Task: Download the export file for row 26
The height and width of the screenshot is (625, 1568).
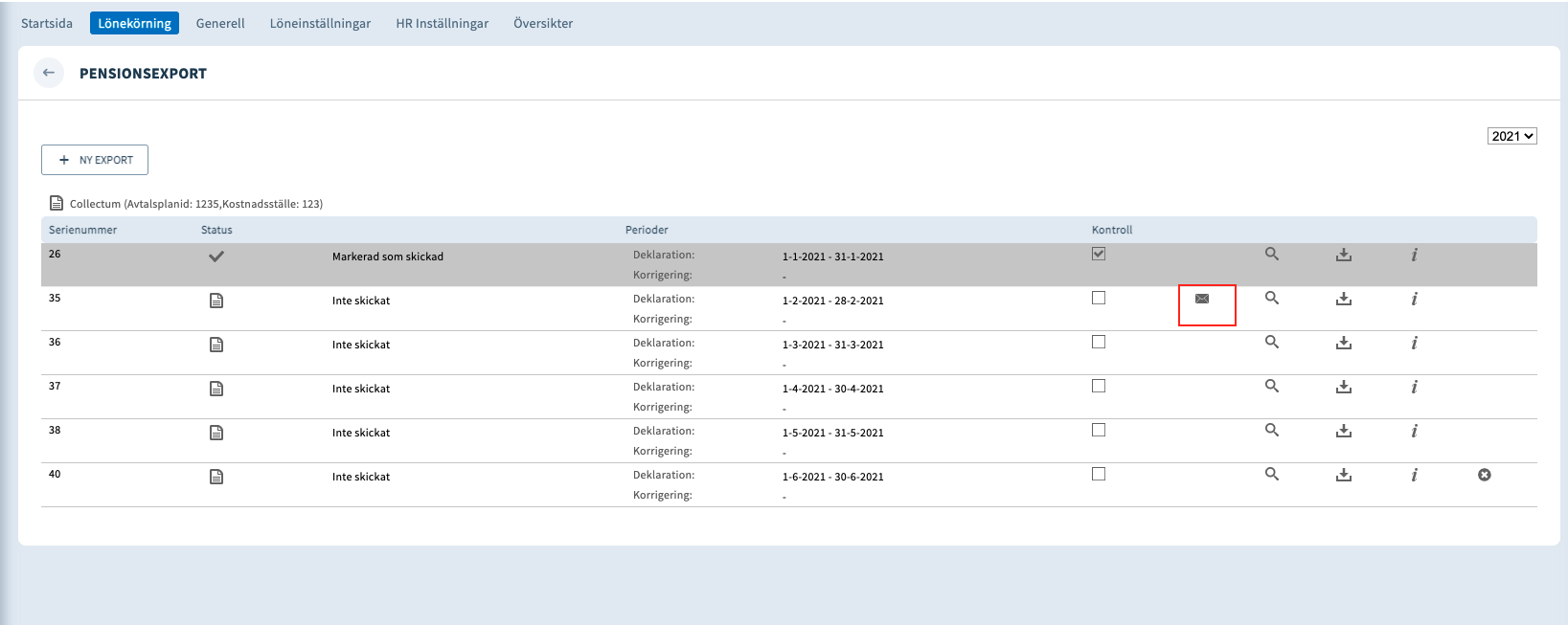Action: point(1344,255)
